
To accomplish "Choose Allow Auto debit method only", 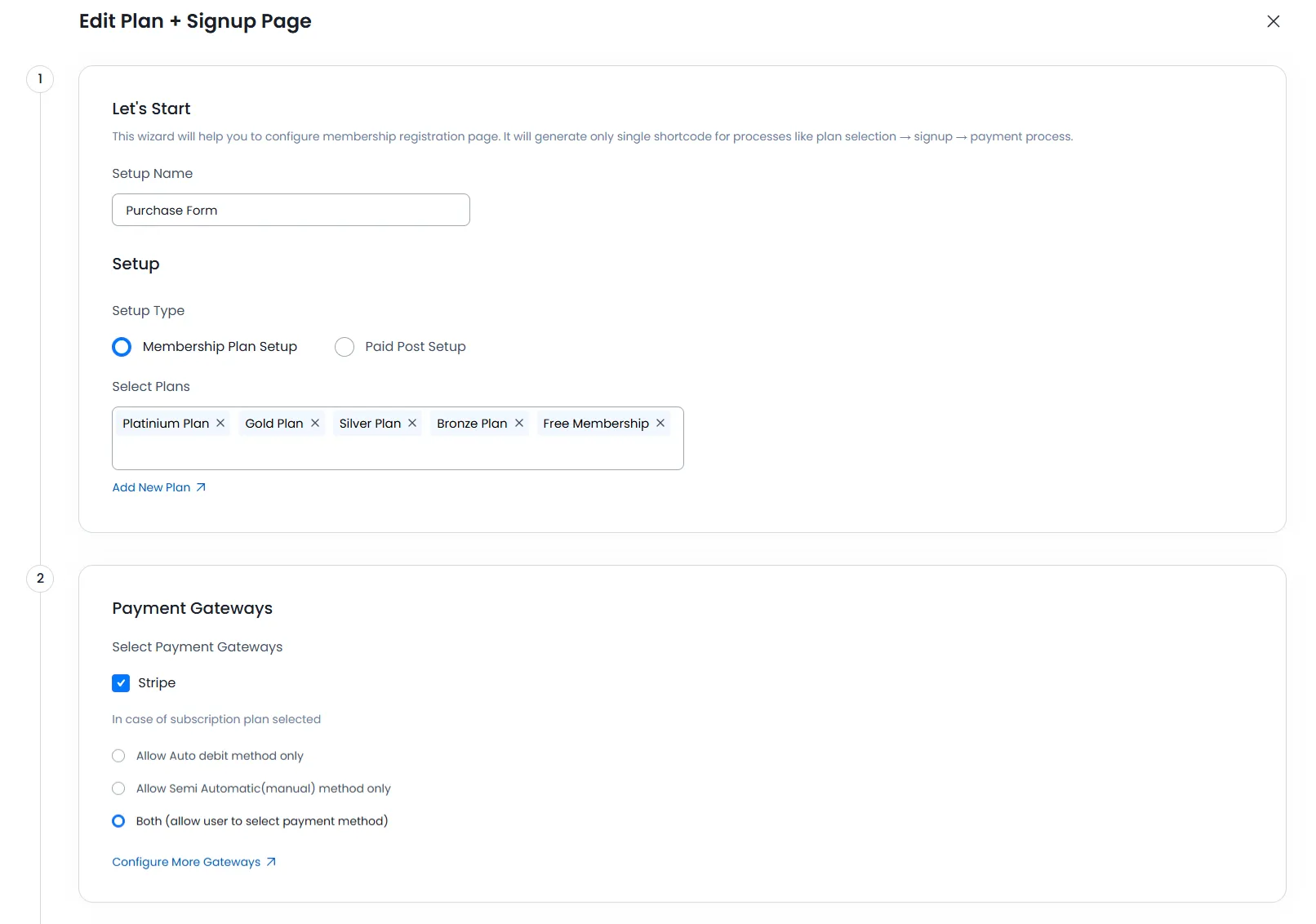I will 119,756.
